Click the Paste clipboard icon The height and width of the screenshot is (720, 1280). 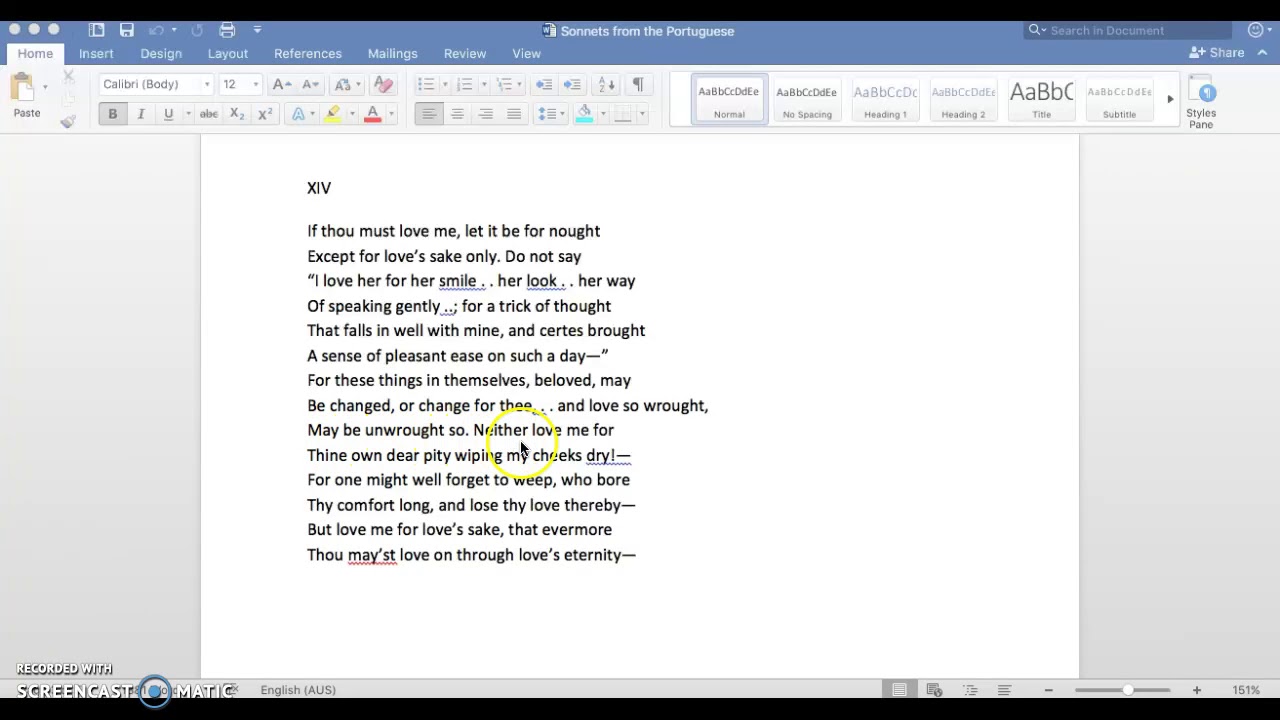click(x=23, y=87)
